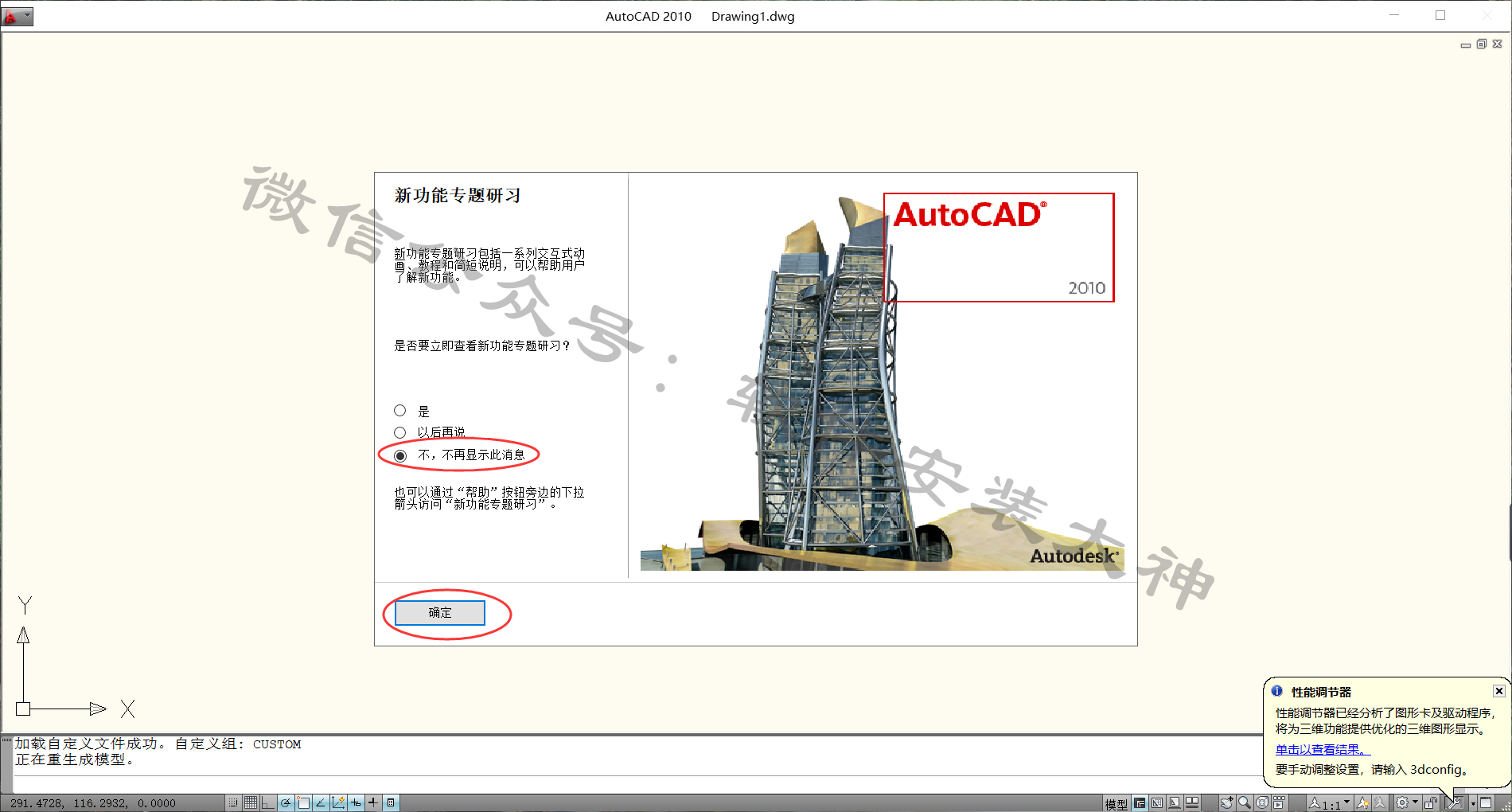Open Quick View Layouts icon
Screen dimensions: 1512x812
pyautogui.click(x=1175, y=802)
